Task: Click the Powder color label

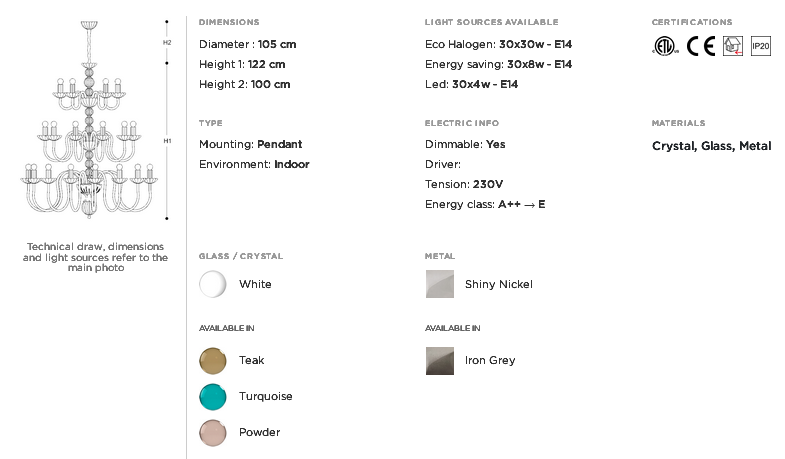Action: point(259,432)
